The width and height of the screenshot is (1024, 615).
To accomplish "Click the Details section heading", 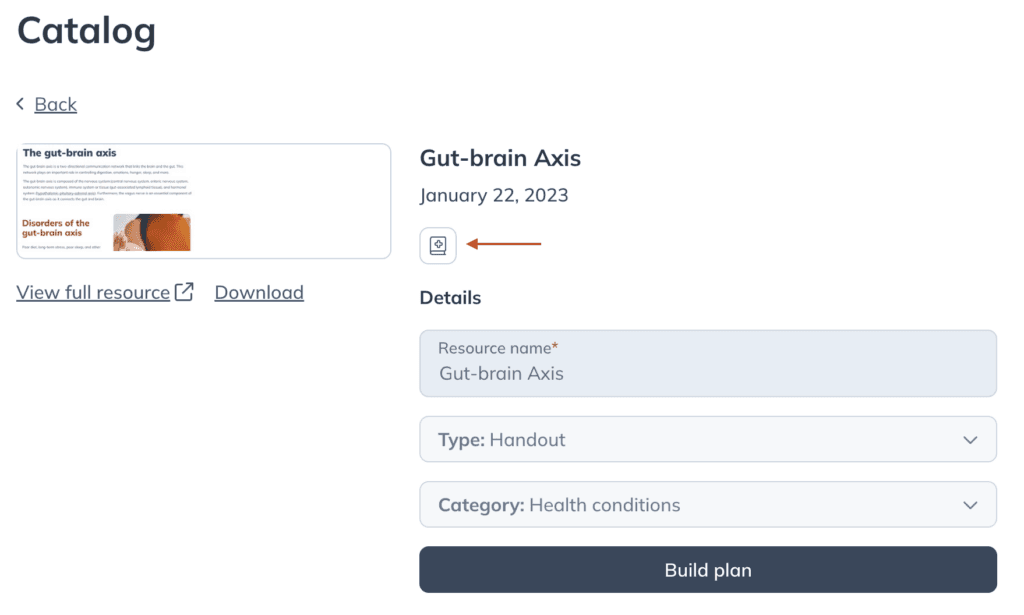I will click(451, 298).
